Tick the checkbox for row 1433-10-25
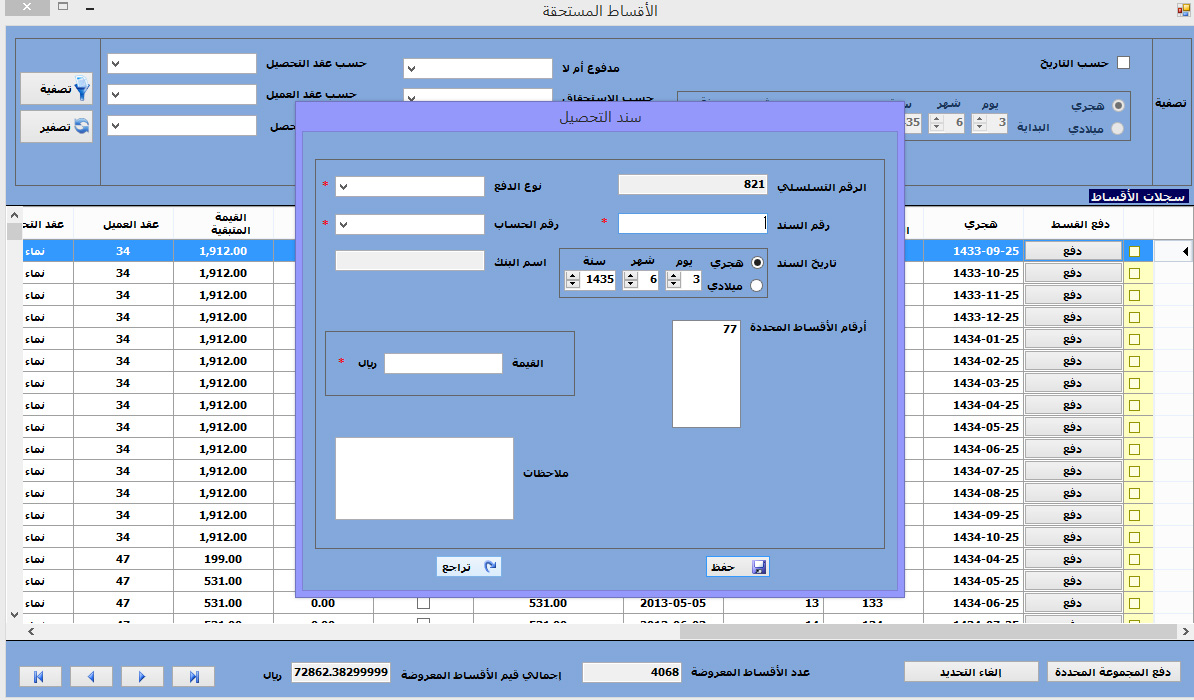This screenshot has height=700, width=1194. (1134, 272)
